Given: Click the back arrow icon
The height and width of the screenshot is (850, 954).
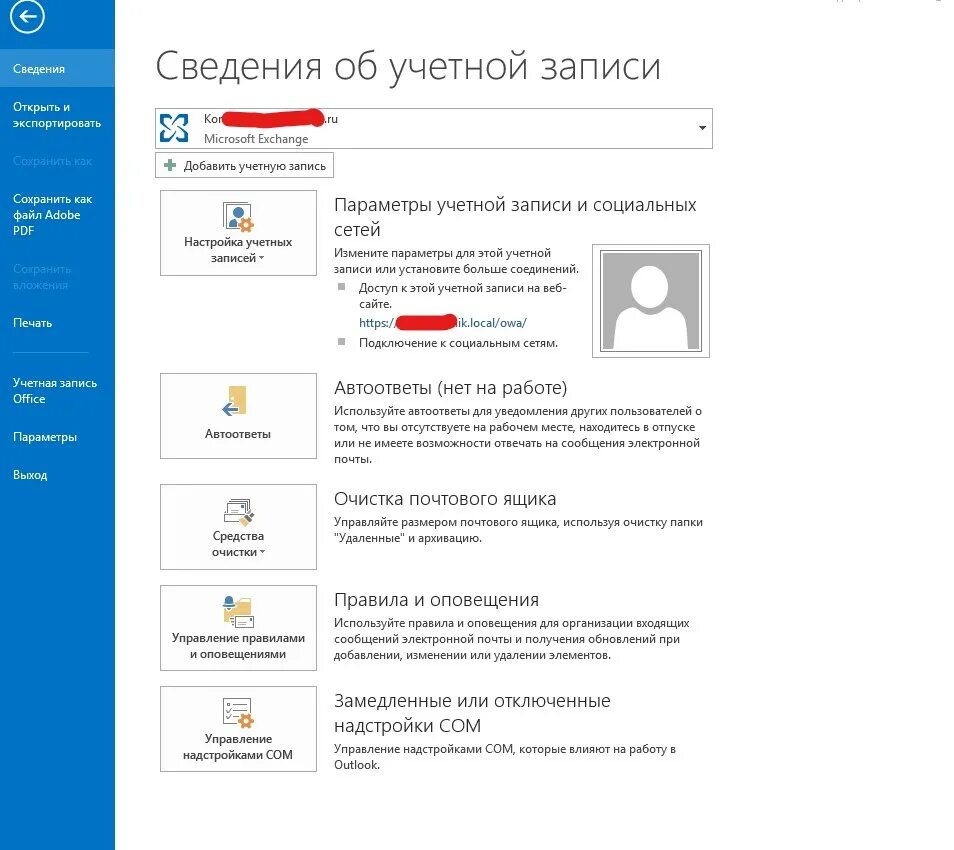Looking at the screenshot, I should [27, 17].
